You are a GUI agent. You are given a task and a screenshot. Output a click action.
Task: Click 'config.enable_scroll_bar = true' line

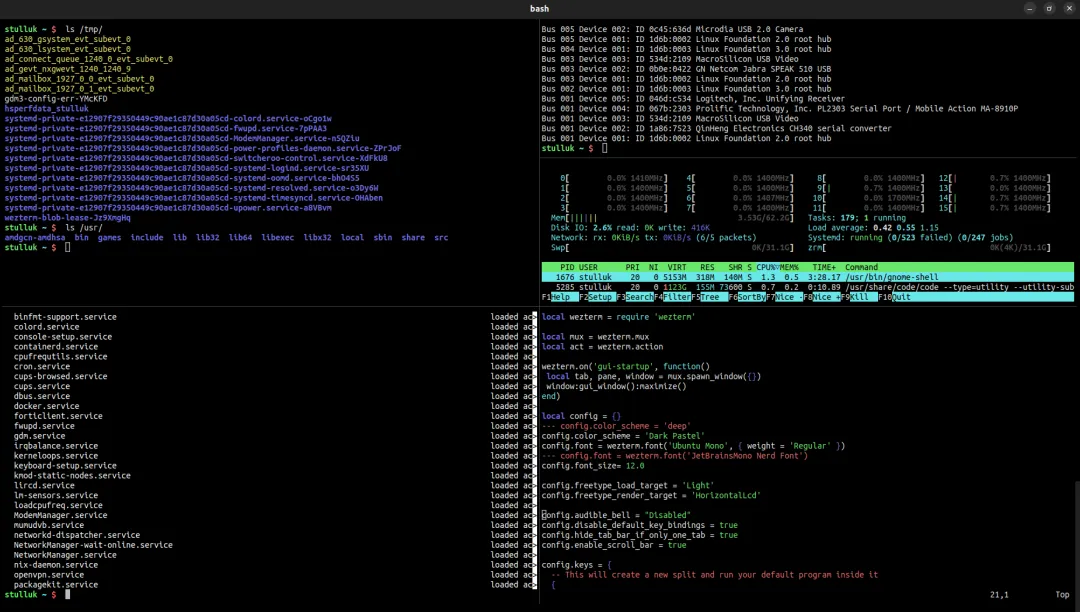coord(614,545)
